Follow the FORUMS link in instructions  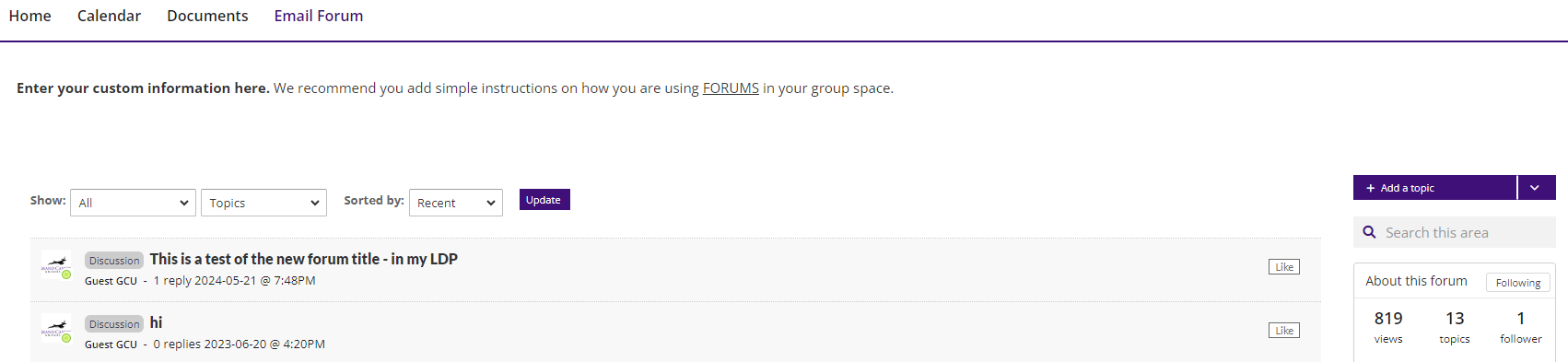pyautogui.click(x=731, y=88)
